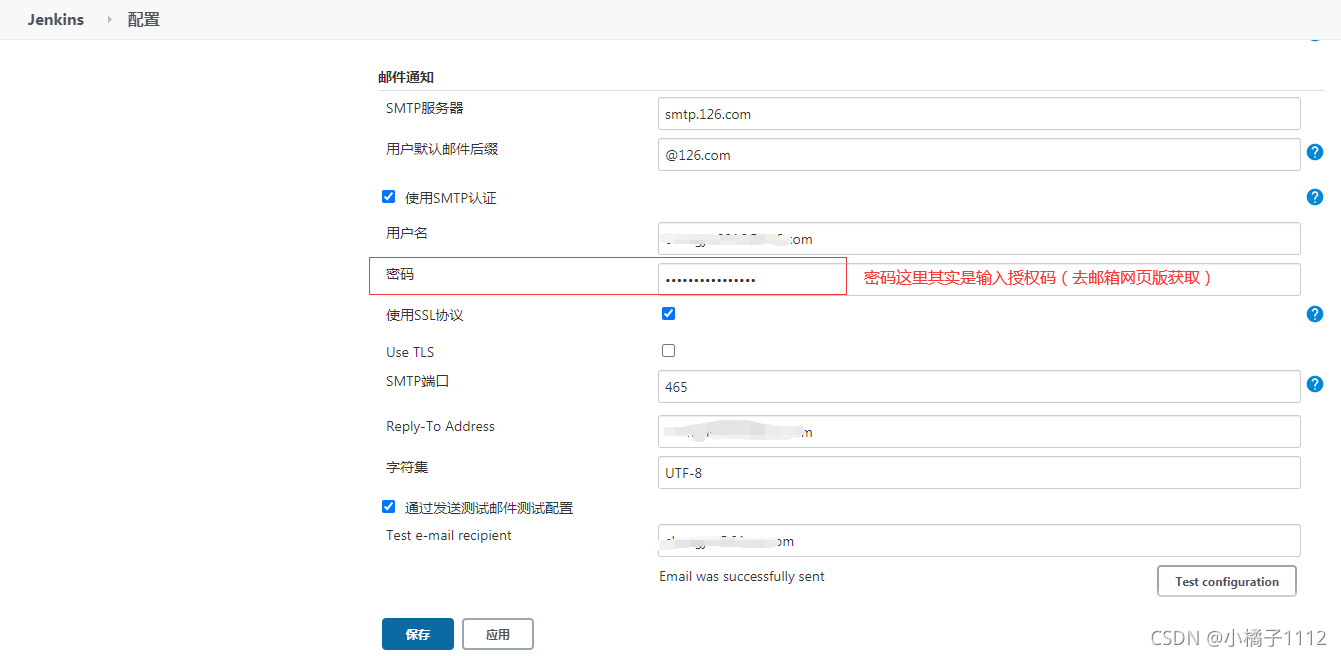This screenshot has width=1341, height=656.
Task: Open help for 用户默认邮件后缀 field
Action: pos(1315,152)
